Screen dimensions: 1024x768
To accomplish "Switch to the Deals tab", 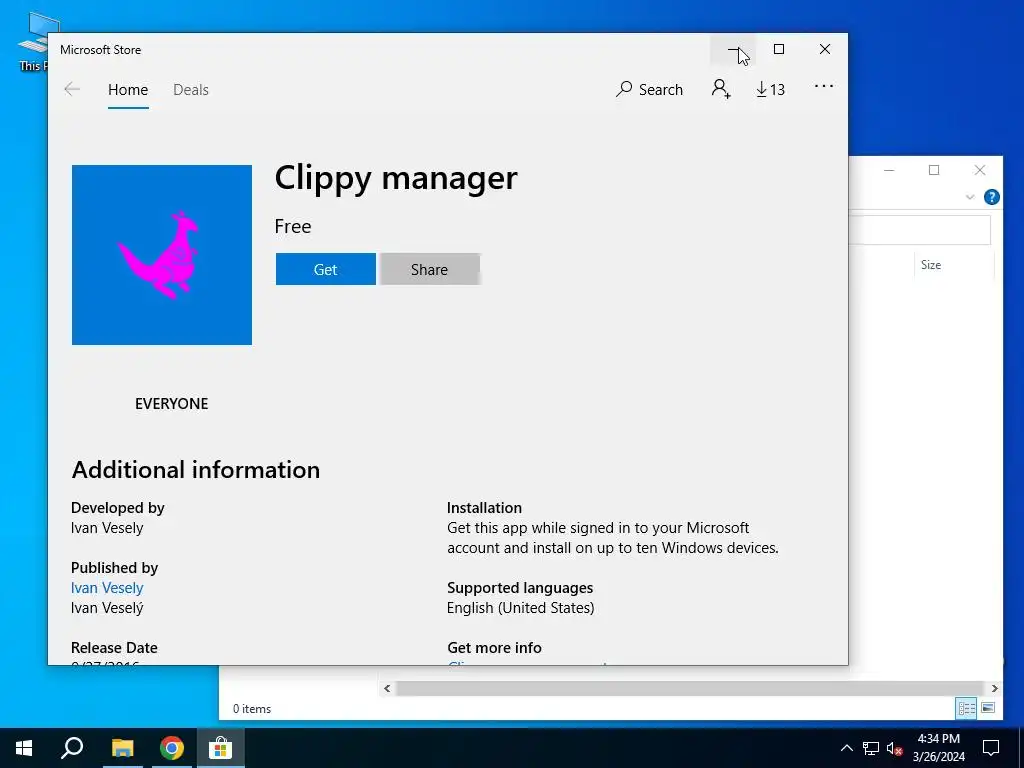I will 191,89.
